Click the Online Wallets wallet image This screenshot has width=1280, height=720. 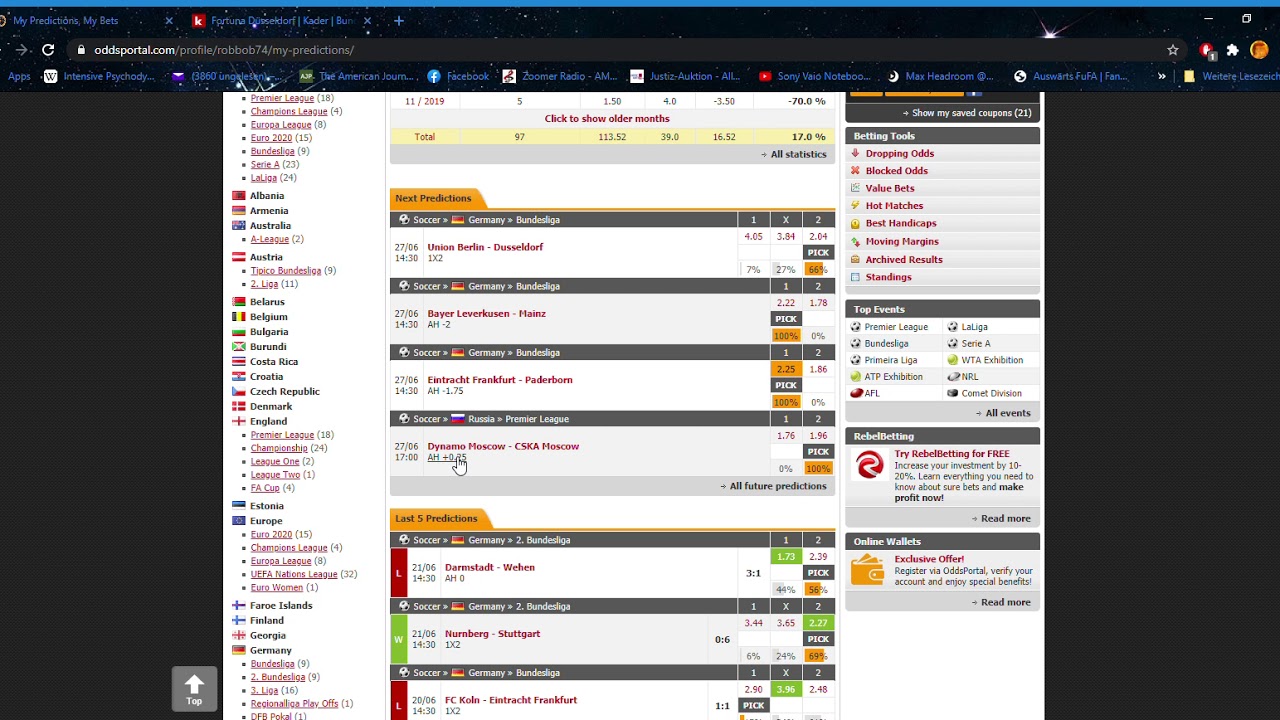point(868,570)
